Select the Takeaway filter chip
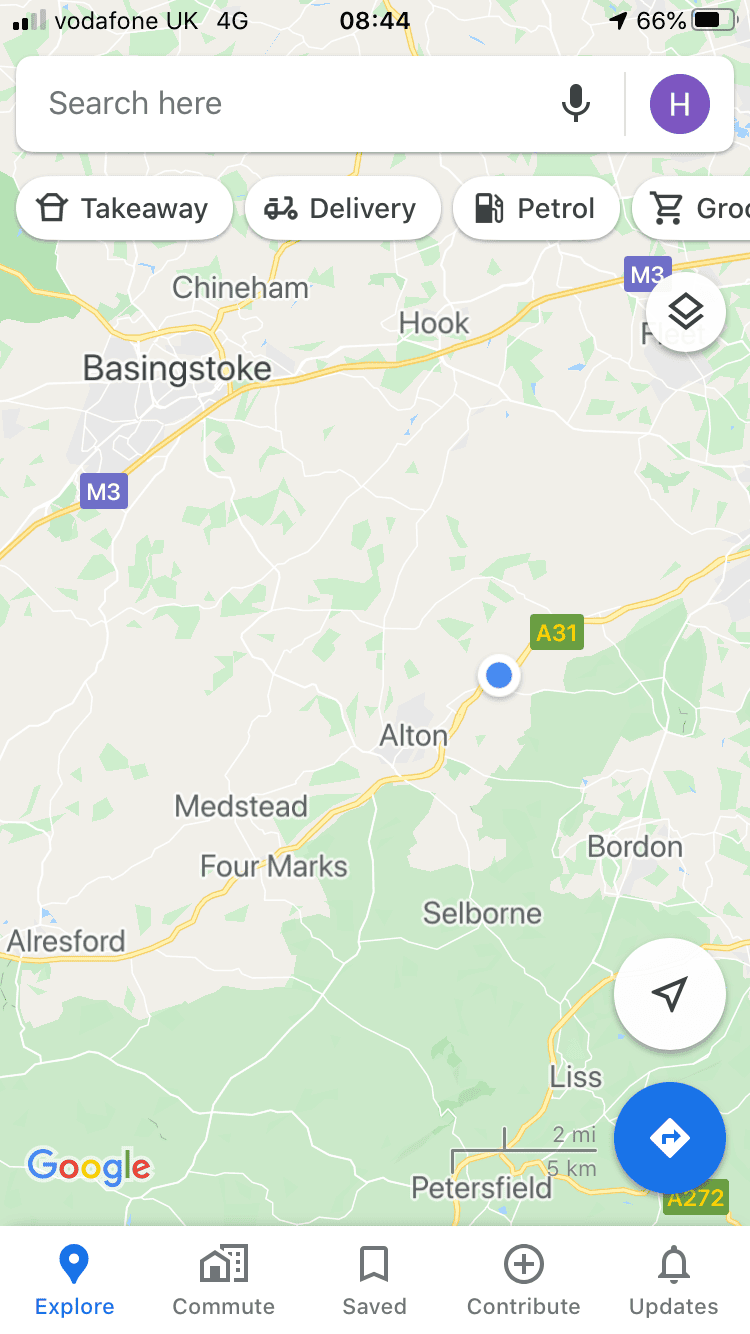This screenshot has width=750, height=1334. pos(124,209)
